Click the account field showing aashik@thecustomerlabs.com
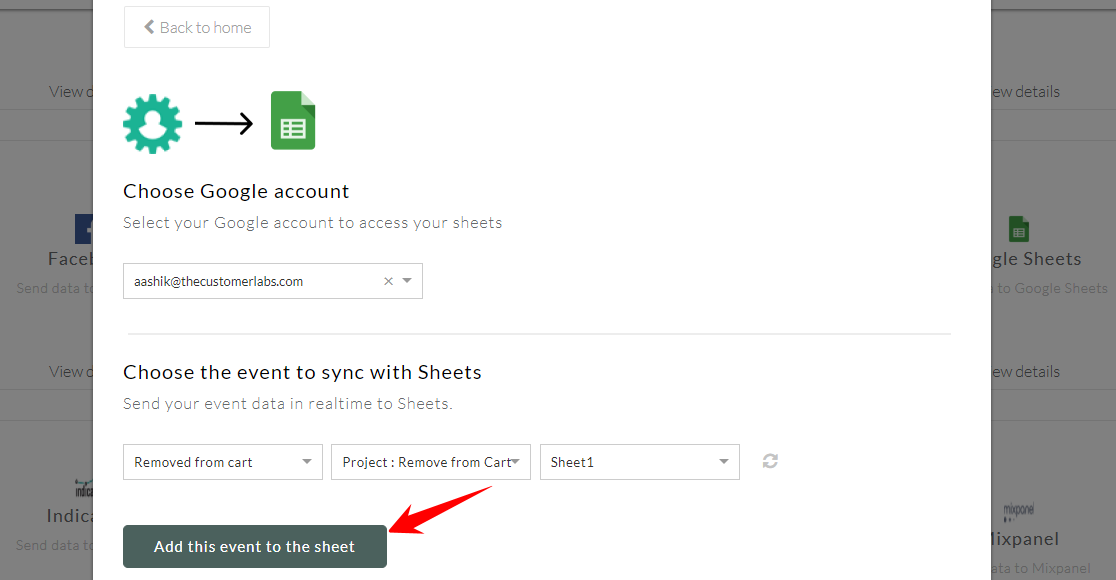This screenshot has height=580, width=1116. pos(273,281)
